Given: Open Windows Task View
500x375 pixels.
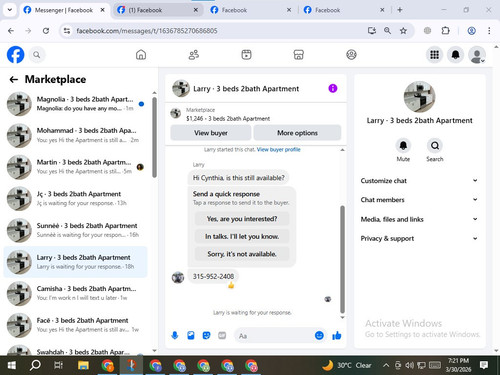Looking at the screenshot, I should (59, 365).
